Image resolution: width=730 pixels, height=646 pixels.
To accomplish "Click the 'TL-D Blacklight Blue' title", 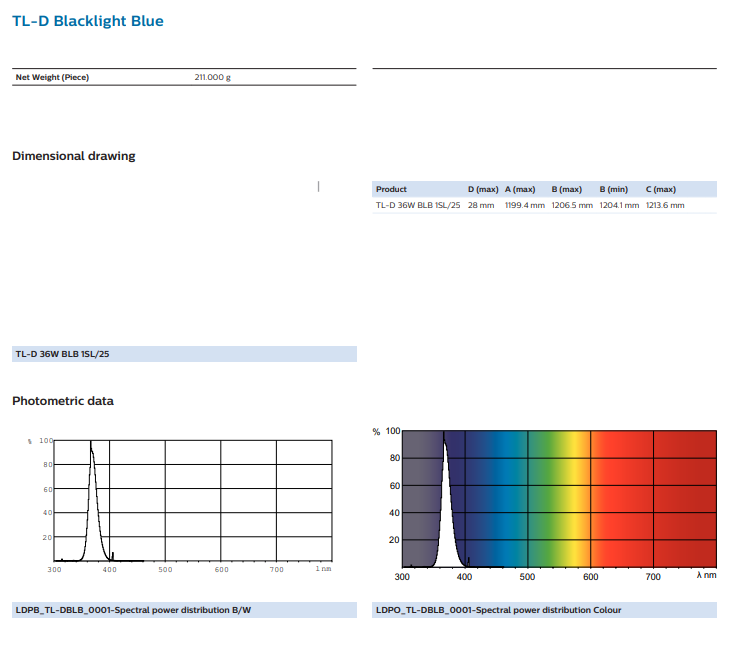I will coord(88,21).
